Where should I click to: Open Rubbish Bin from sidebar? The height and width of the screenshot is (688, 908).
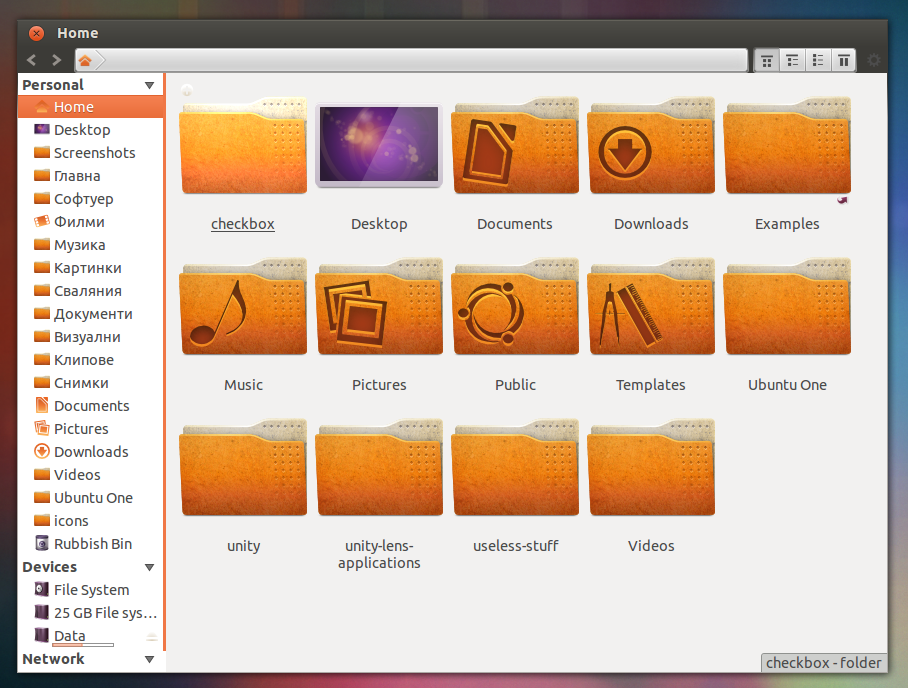[x=92, y=544]
